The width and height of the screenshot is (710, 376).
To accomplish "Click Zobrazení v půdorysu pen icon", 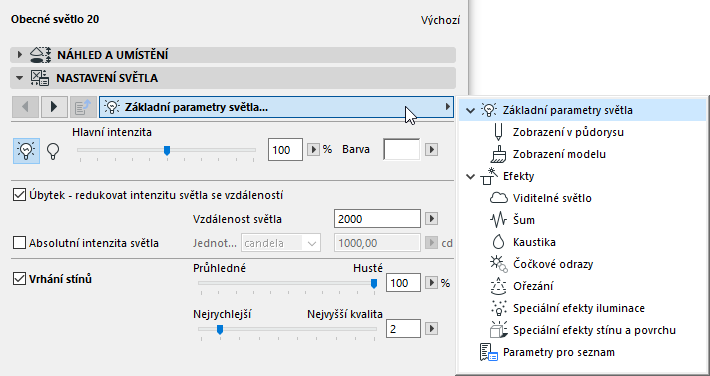I will (x=498, y=132).
